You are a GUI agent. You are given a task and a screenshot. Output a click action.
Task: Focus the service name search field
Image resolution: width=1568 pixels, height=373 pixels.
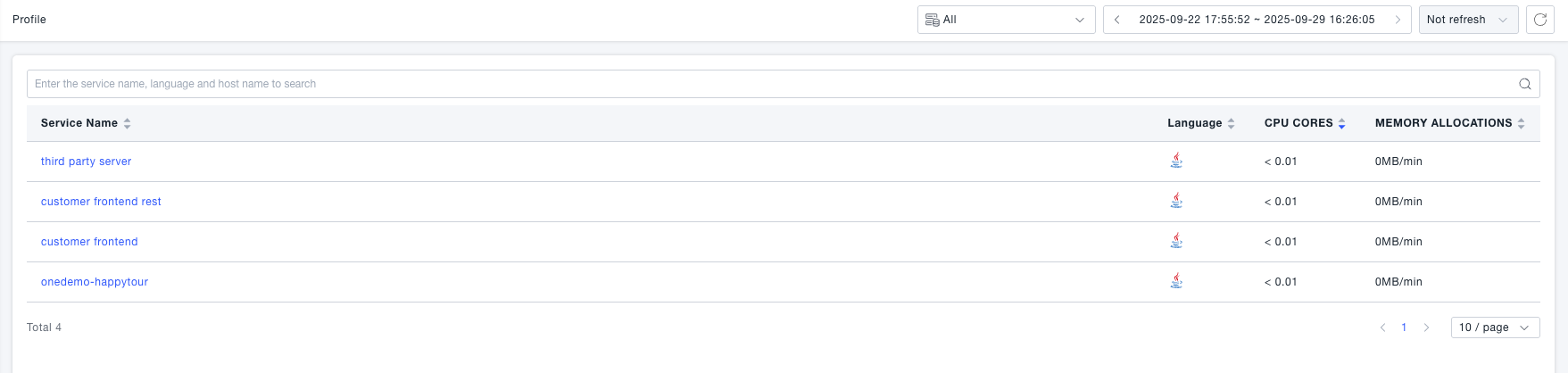767,84
